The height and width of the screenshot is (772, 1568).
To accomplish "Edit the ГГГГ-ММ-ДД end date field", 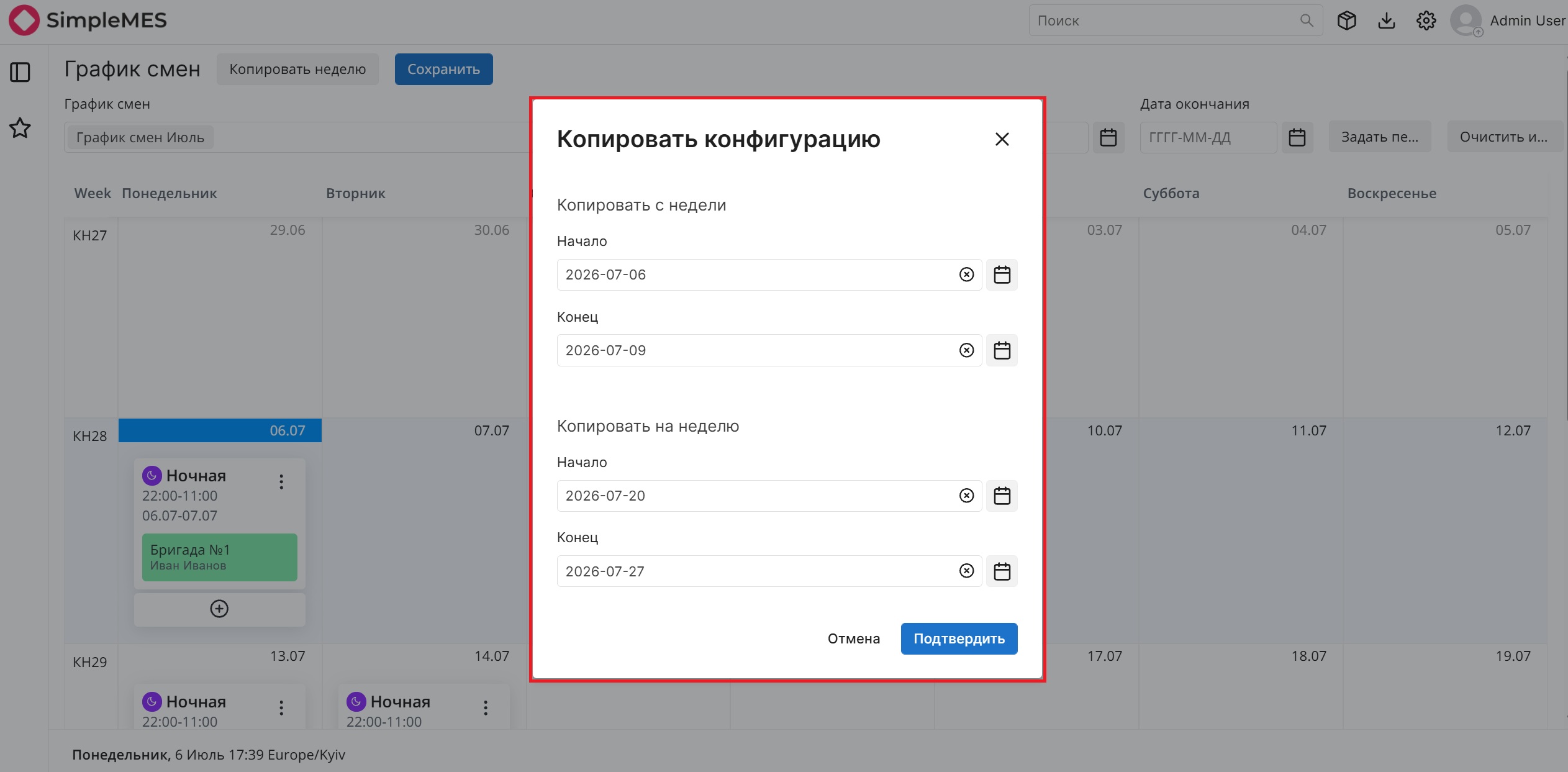I will click(x=1208, y=137).
